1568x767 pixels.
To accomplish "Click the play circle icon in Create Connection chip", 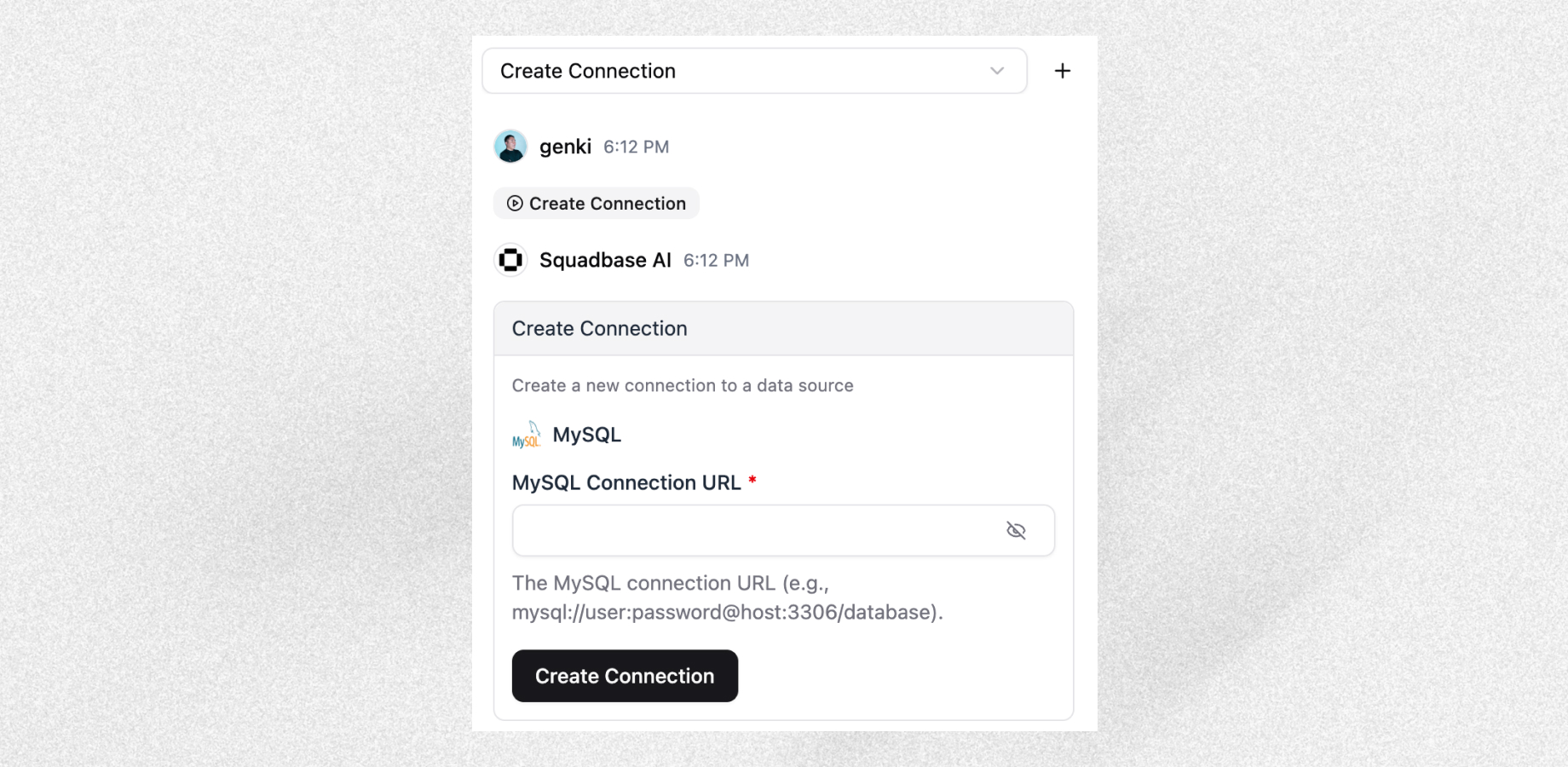I will 515,204.
